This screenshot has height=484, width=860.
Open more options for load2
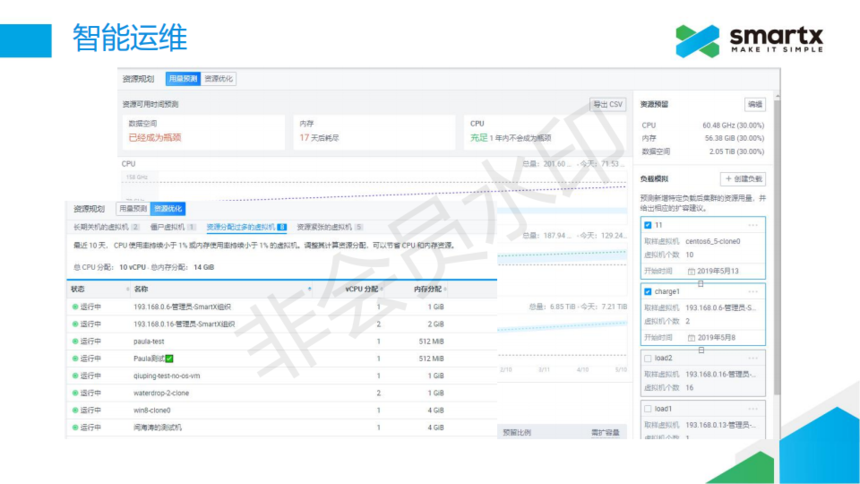[753, 358]
